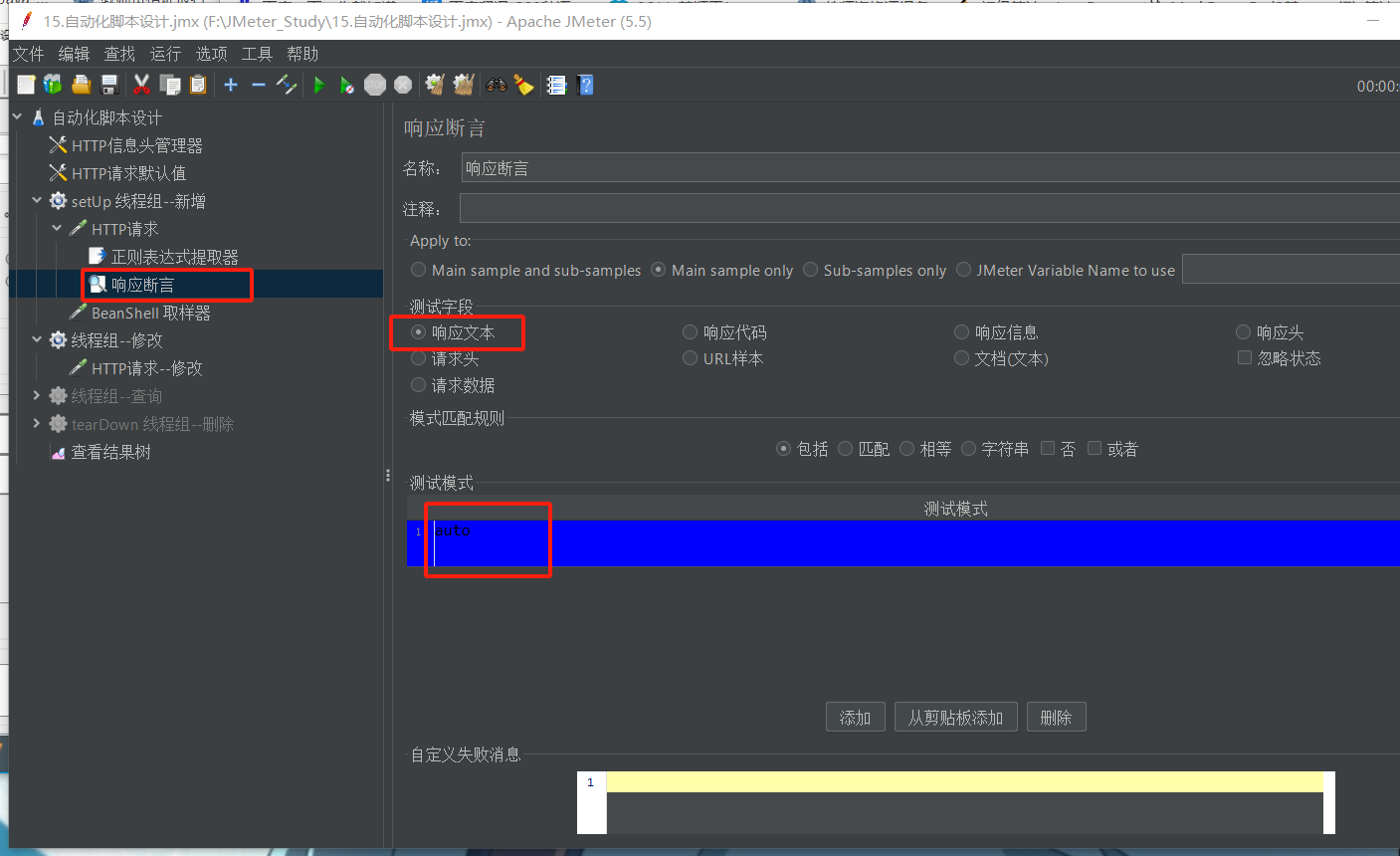Open the Templates icon in toolbar

(53, 86)
